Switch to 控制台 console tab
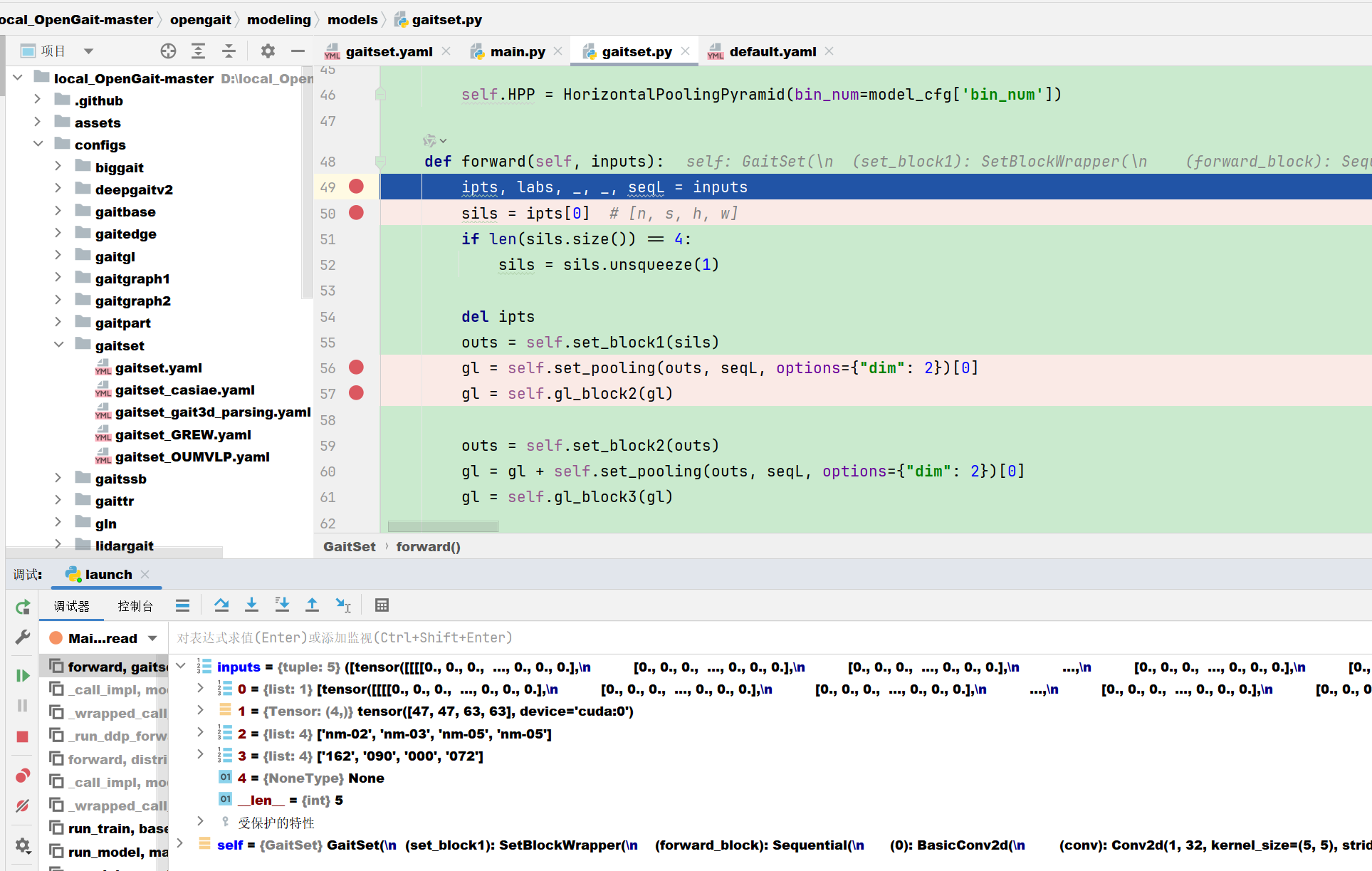This screenshot has width=1372, height=871. point(135,606)
